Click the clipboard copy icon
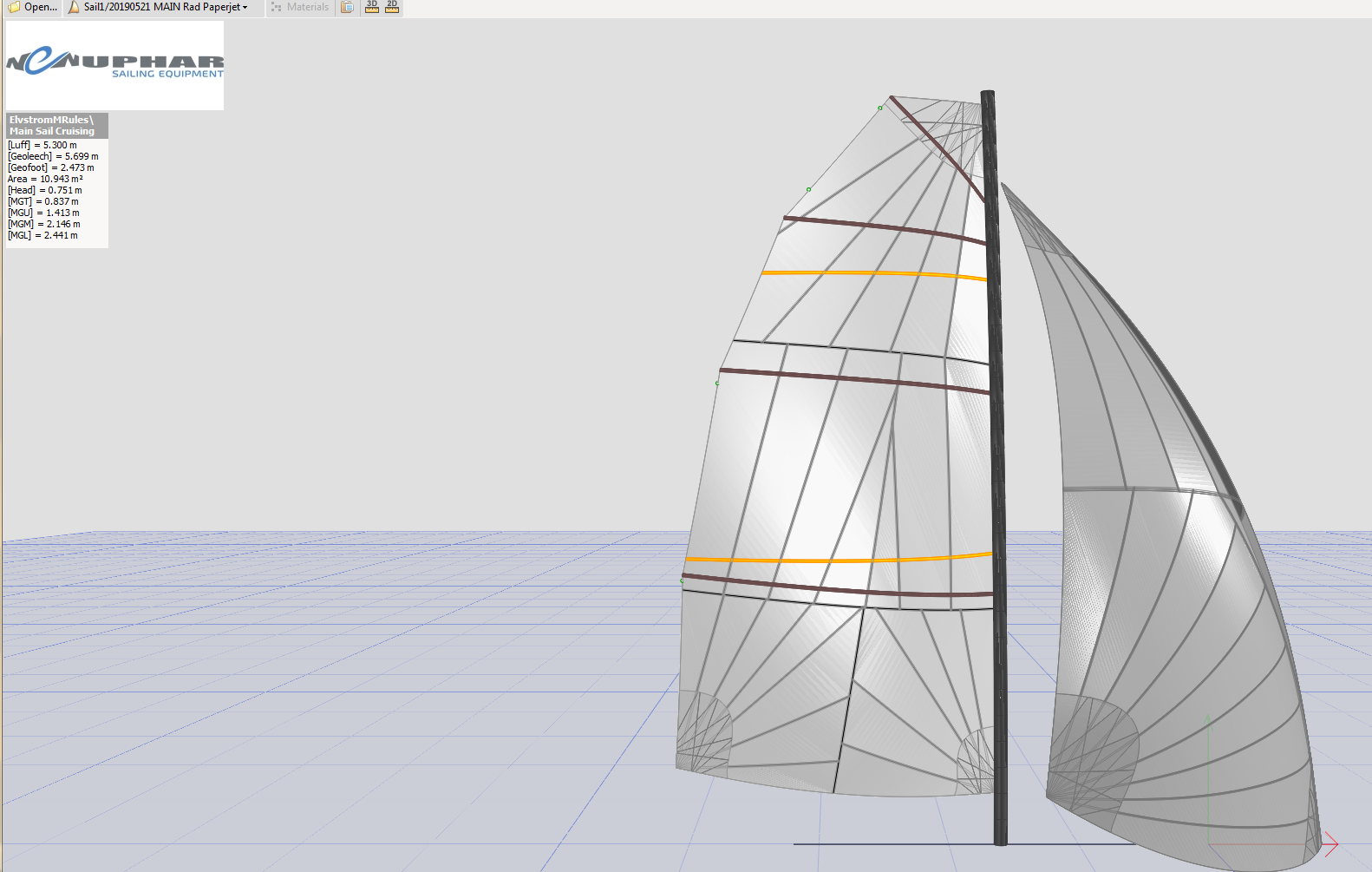Image resolution: width=1372 pixels, height=872 pixels. click(347, 7)
